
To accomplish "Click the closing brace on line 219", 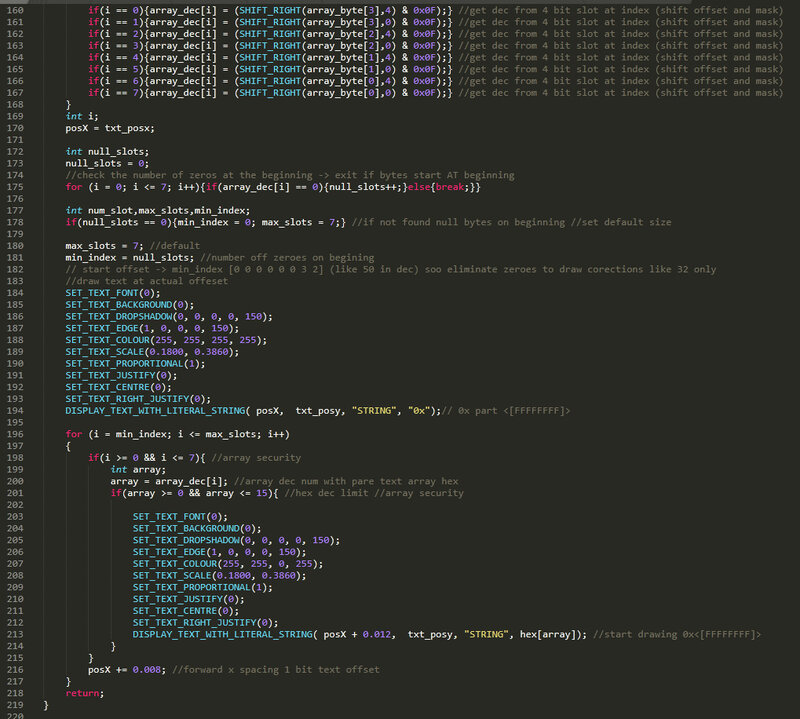I will pos(46,704).
